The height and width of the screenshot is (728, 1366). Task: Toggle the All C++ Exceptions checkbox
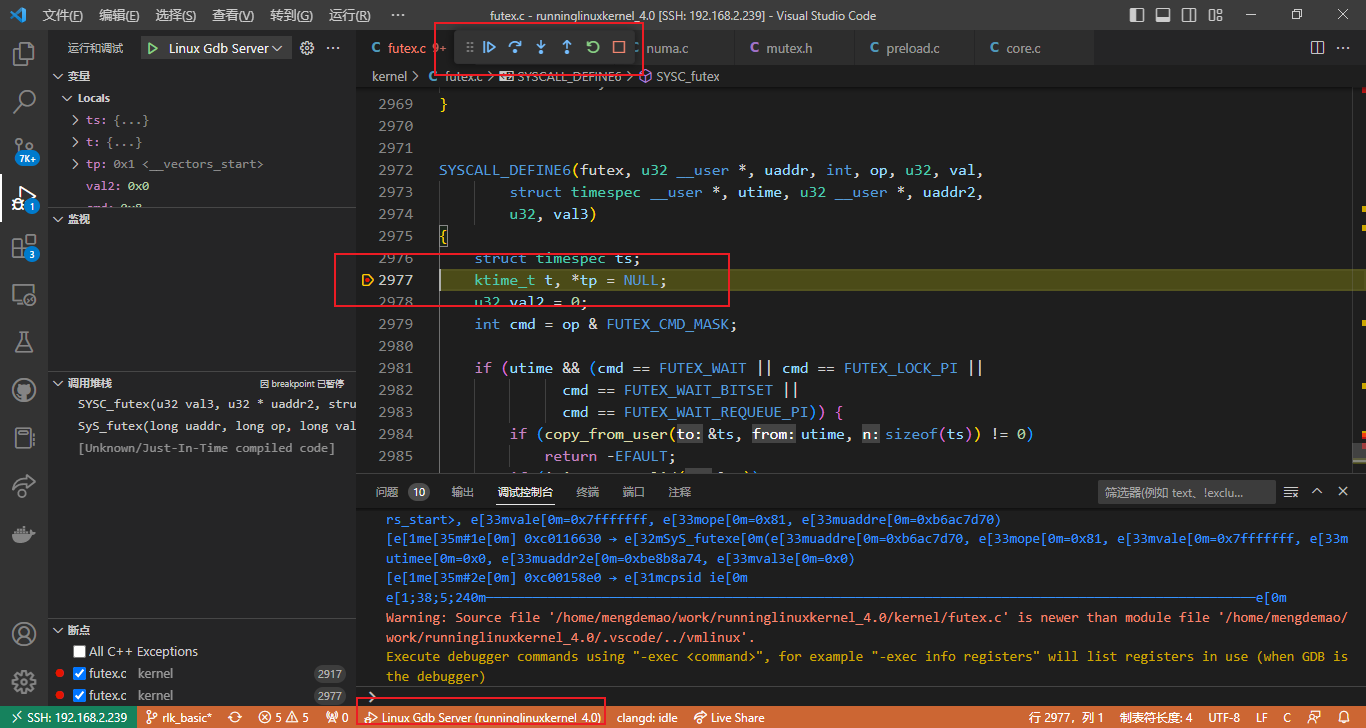pyautogui.click(x=80, y=651)
